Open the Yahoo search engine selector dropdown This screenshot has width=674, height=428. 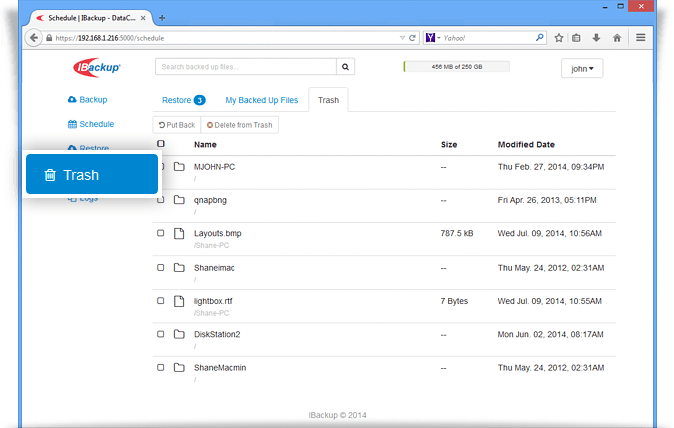433,38
